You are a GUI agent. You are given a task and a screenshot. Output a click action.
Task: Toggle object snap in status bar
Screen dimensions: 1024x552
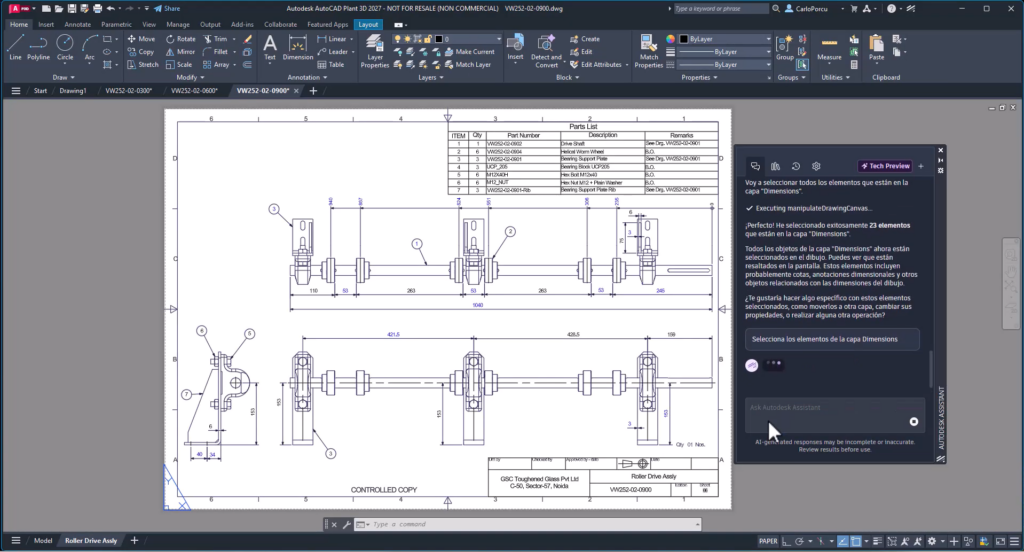(x=856, y=541)
